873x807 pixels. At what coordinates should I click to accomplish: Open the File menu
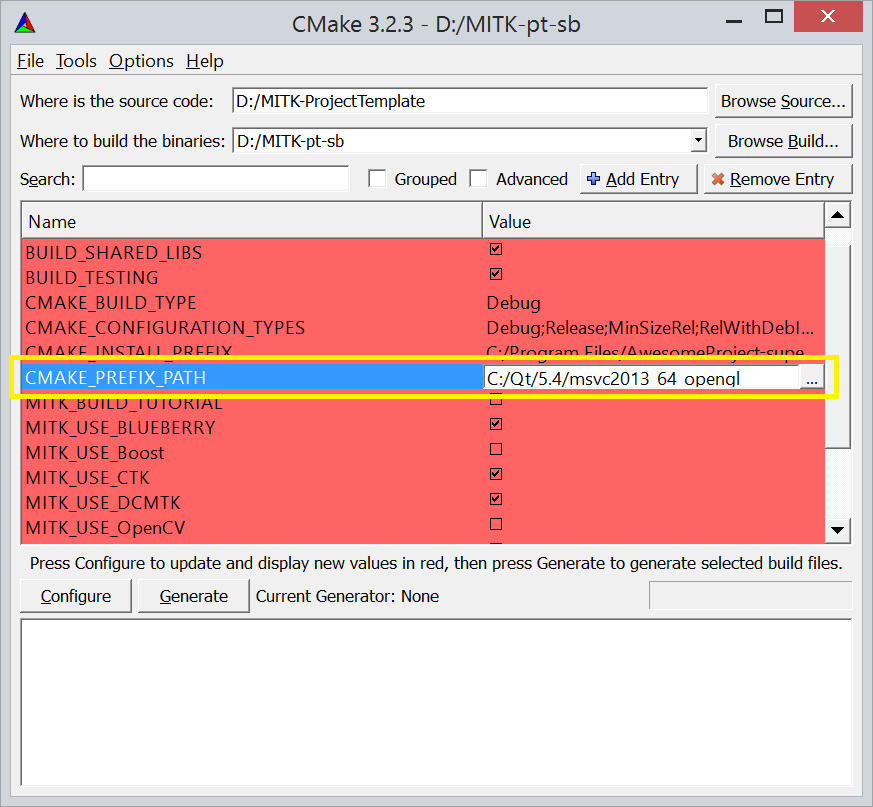(31, 61)
